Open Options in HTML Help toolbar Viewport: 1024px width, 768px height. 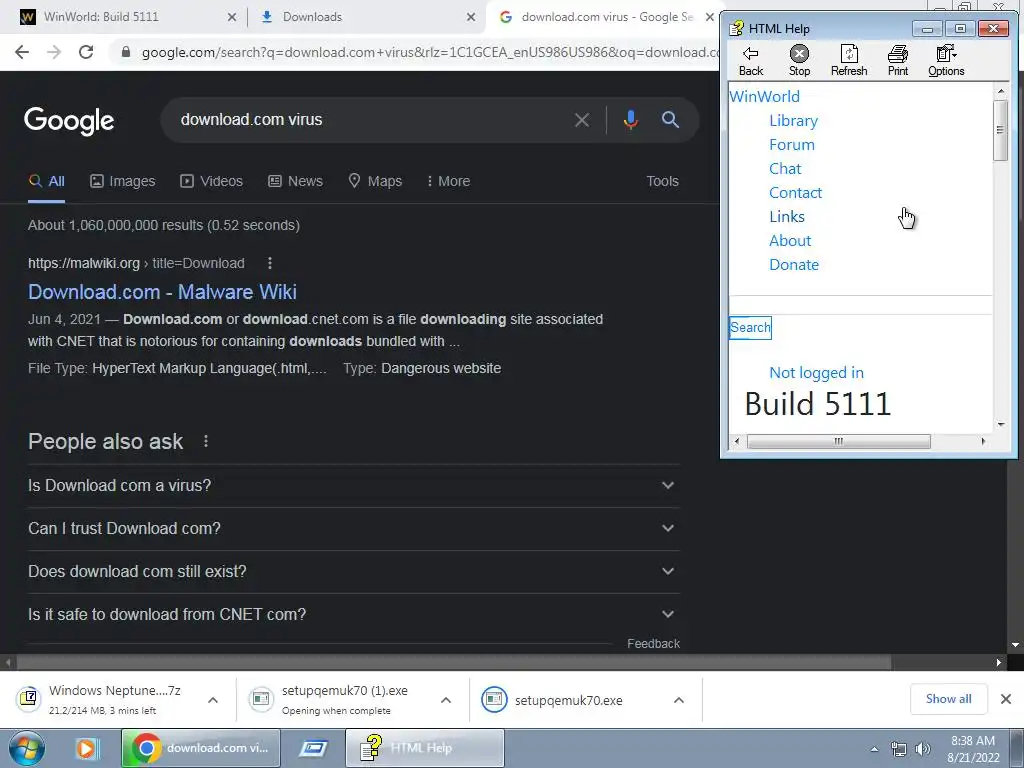[x=946, y=61]
